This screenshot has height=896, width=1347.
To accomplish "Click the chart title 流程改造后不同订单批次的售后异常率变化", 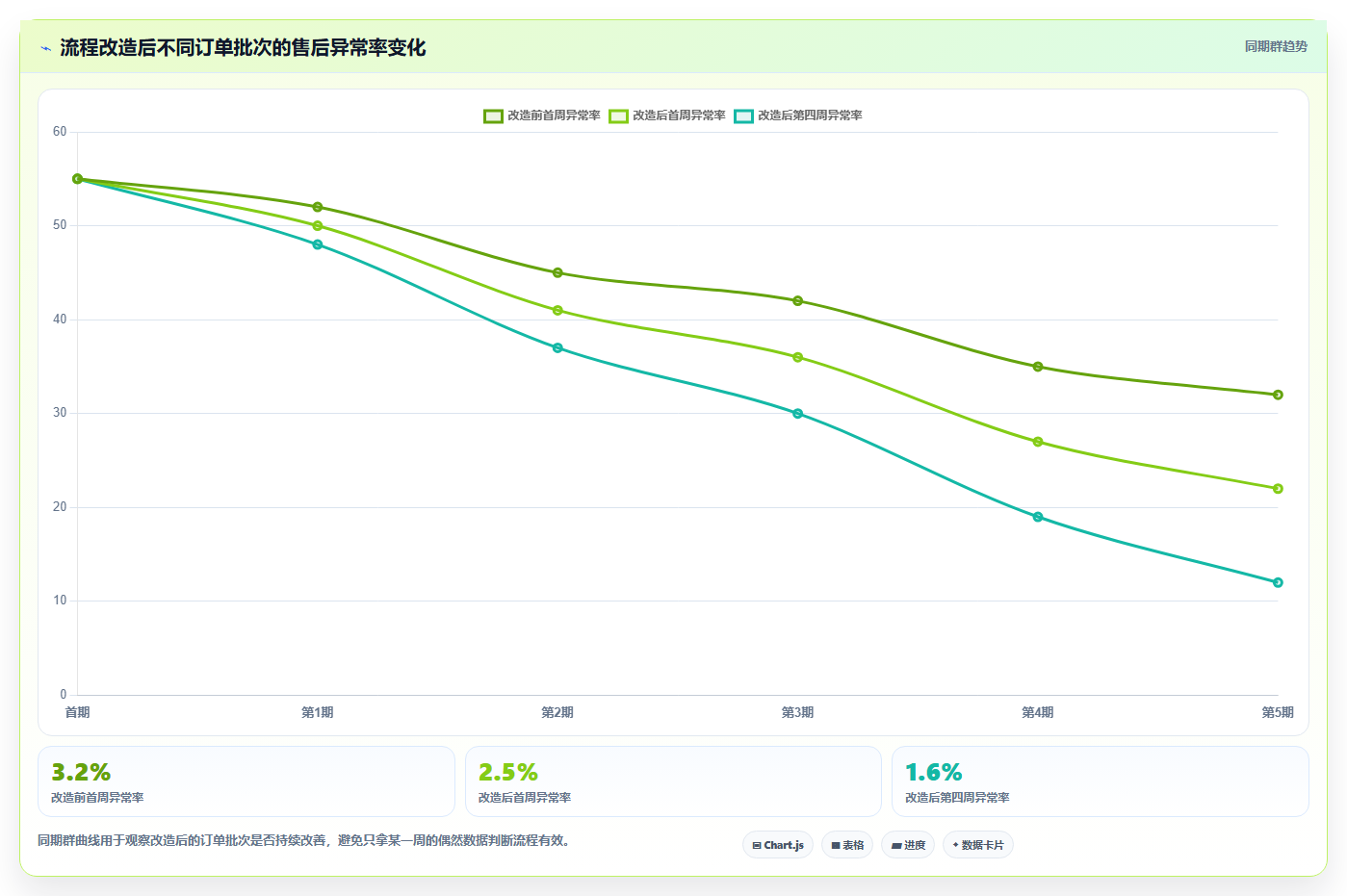I will point(243,47).
